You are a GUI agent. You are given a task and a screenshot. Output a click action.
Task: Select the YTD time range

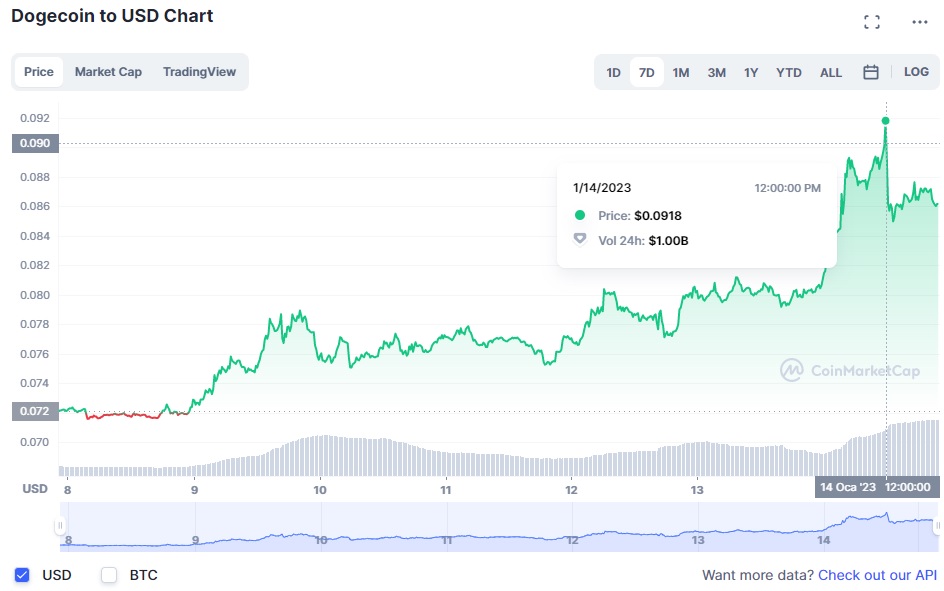[789, 73]
